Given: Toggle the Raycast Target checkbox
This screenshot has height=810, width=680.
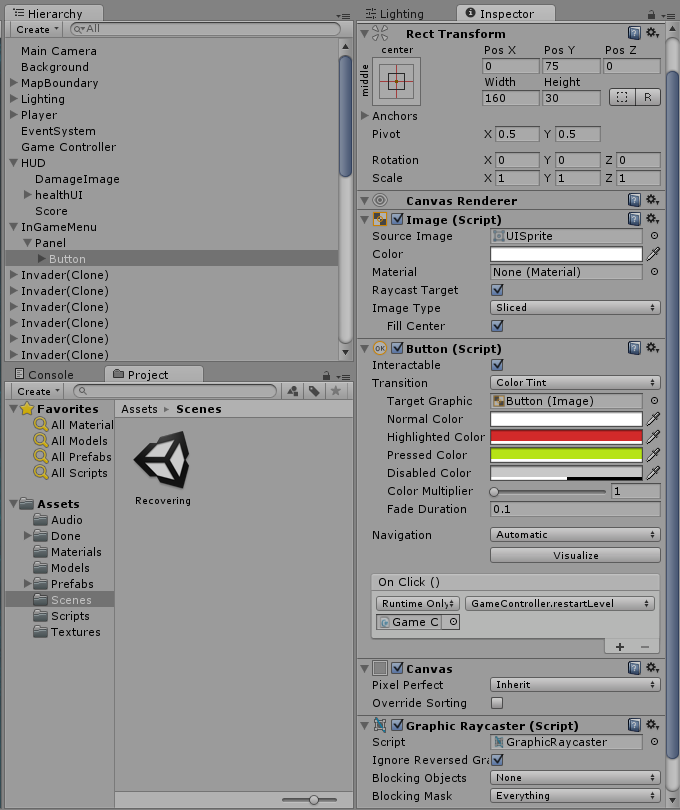Looking at the screenshot, I should click(498, 290).
